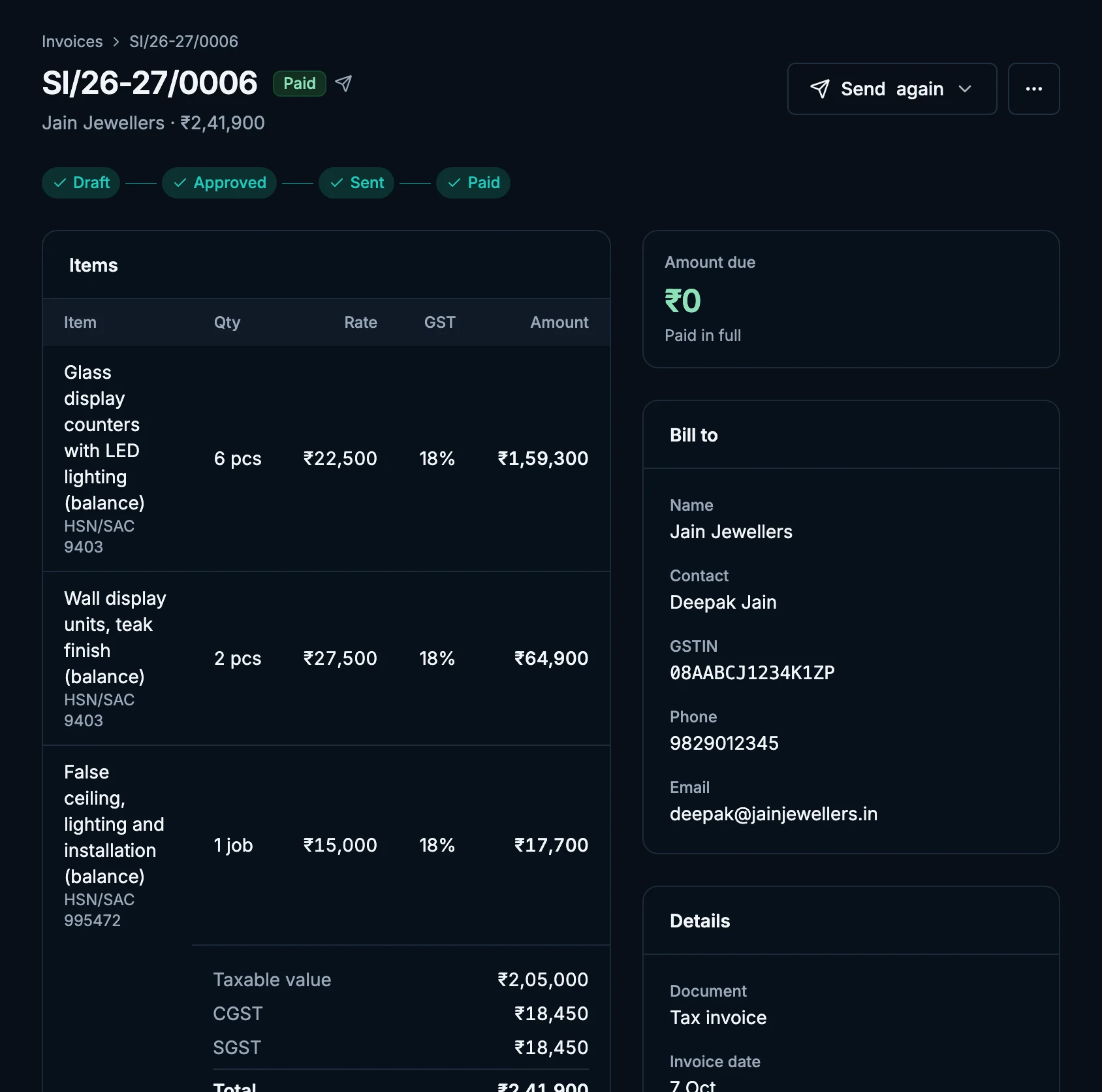
Task: Click the GSTIN 08AABCJ1234K1ZP value
Action: point(752,673)
